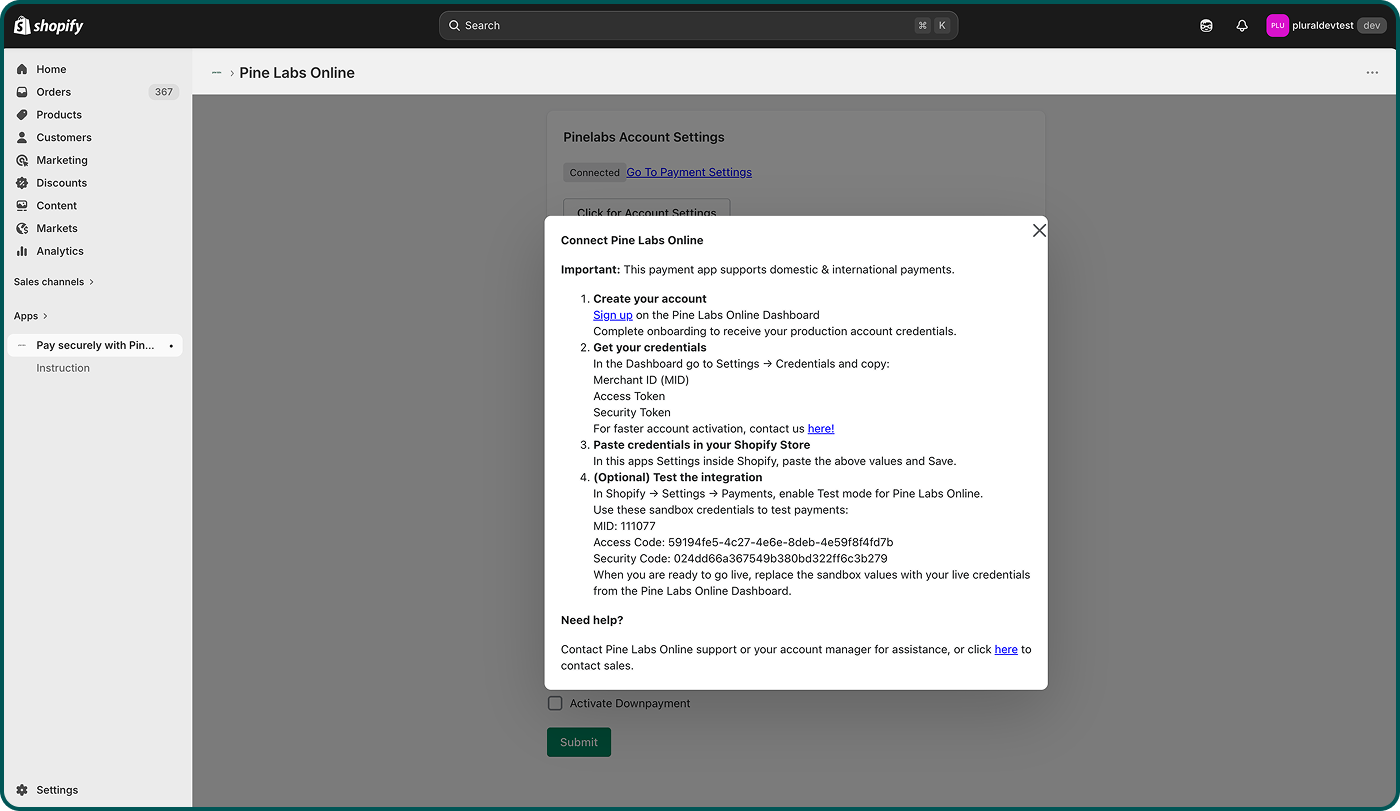1400x811 pixels.
Task: Click the Content icon in sidebar
Action: (x=22, y=206)
